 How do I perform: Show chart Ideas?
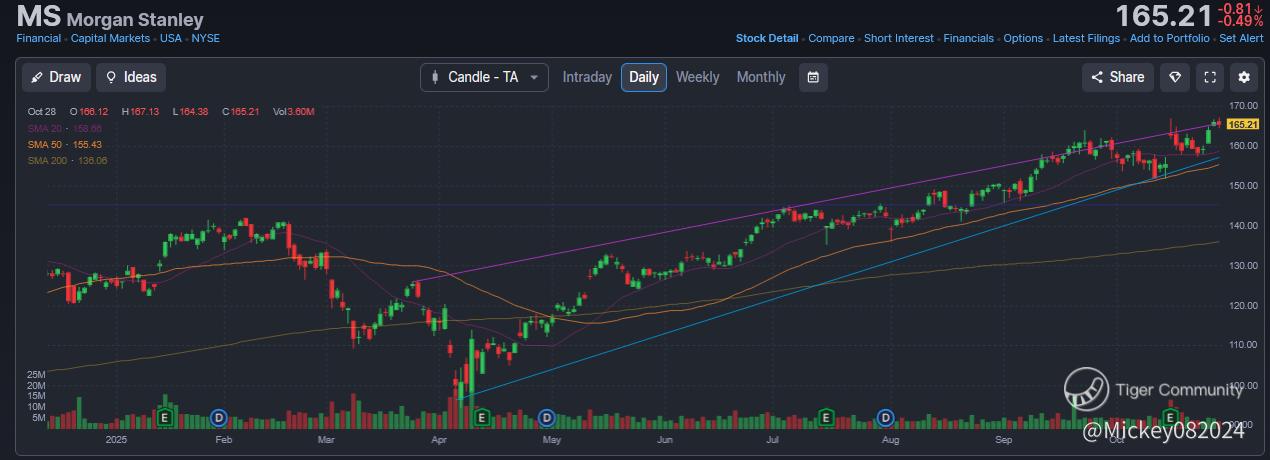coord(131,77)
